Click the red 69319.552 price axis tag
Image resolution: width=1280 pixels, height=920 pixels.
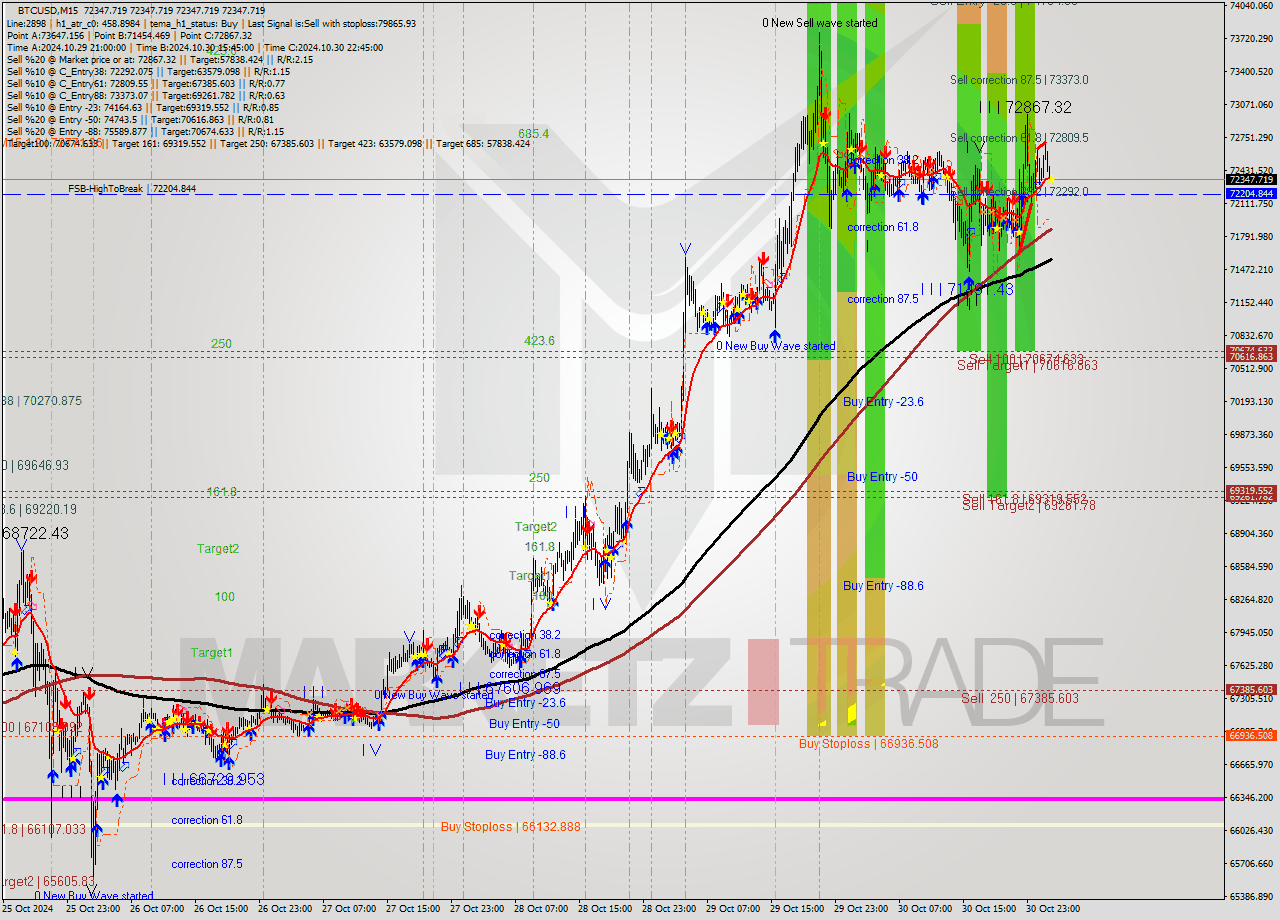coord(1250,491)
